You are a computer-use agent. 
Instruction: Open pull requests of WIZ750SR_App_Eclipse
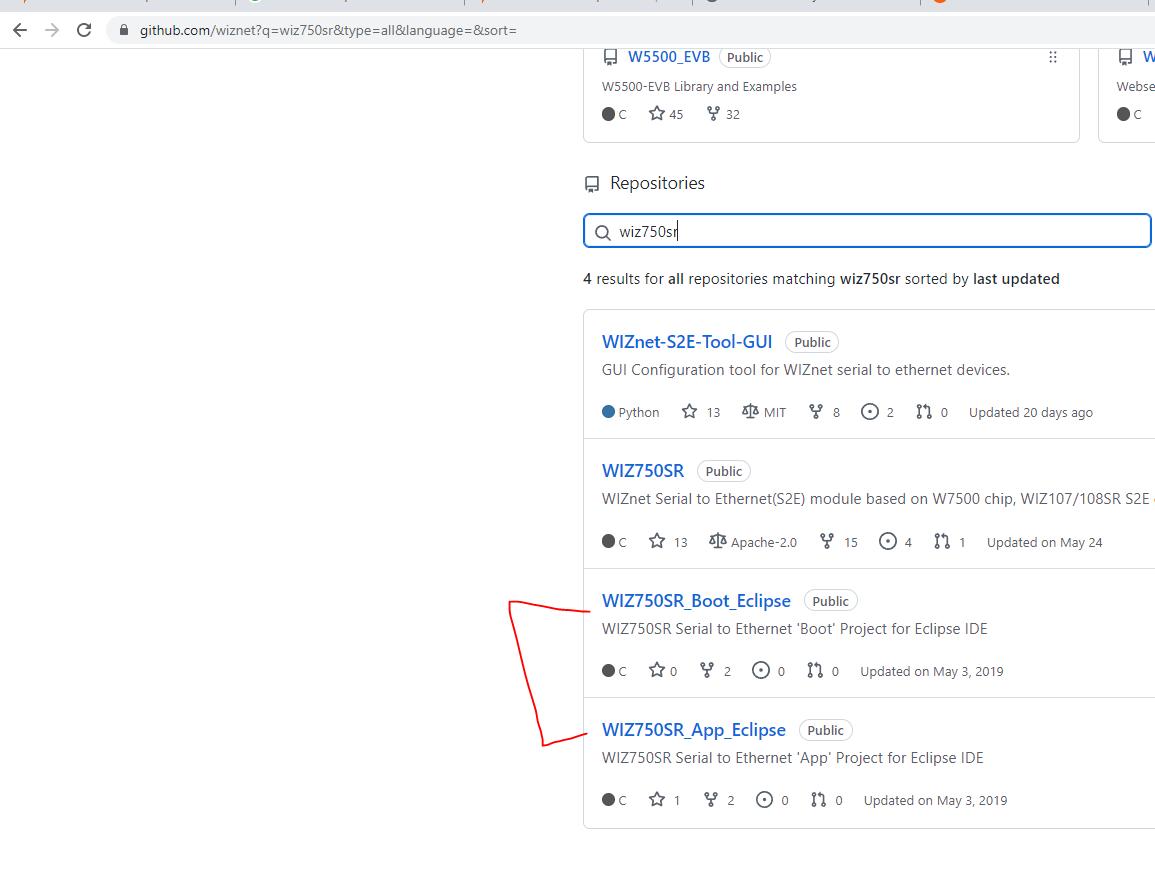(826, 800)
